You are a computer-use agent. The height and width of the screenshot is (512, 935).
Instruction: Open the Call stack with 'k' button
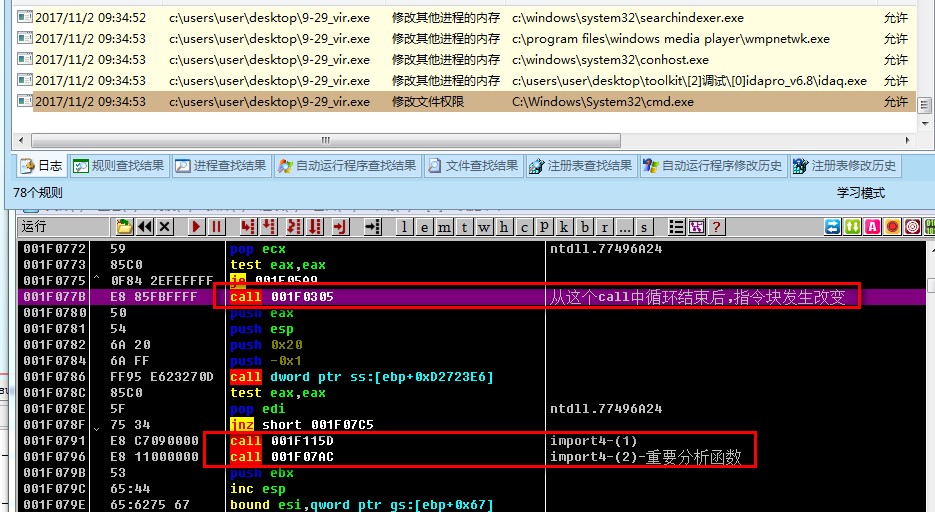pos(565,227)
